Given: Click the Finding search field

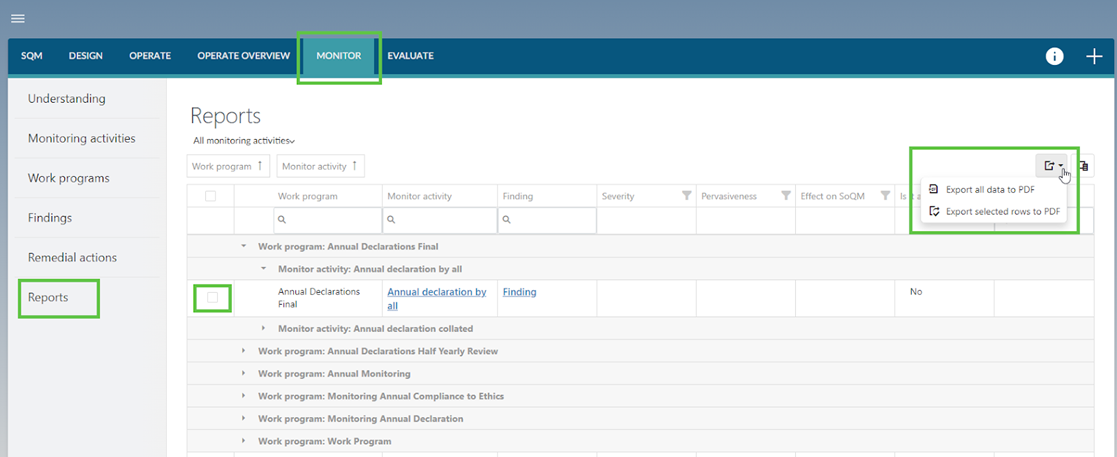Looking at the screenshot, I should tap(547, 221).
